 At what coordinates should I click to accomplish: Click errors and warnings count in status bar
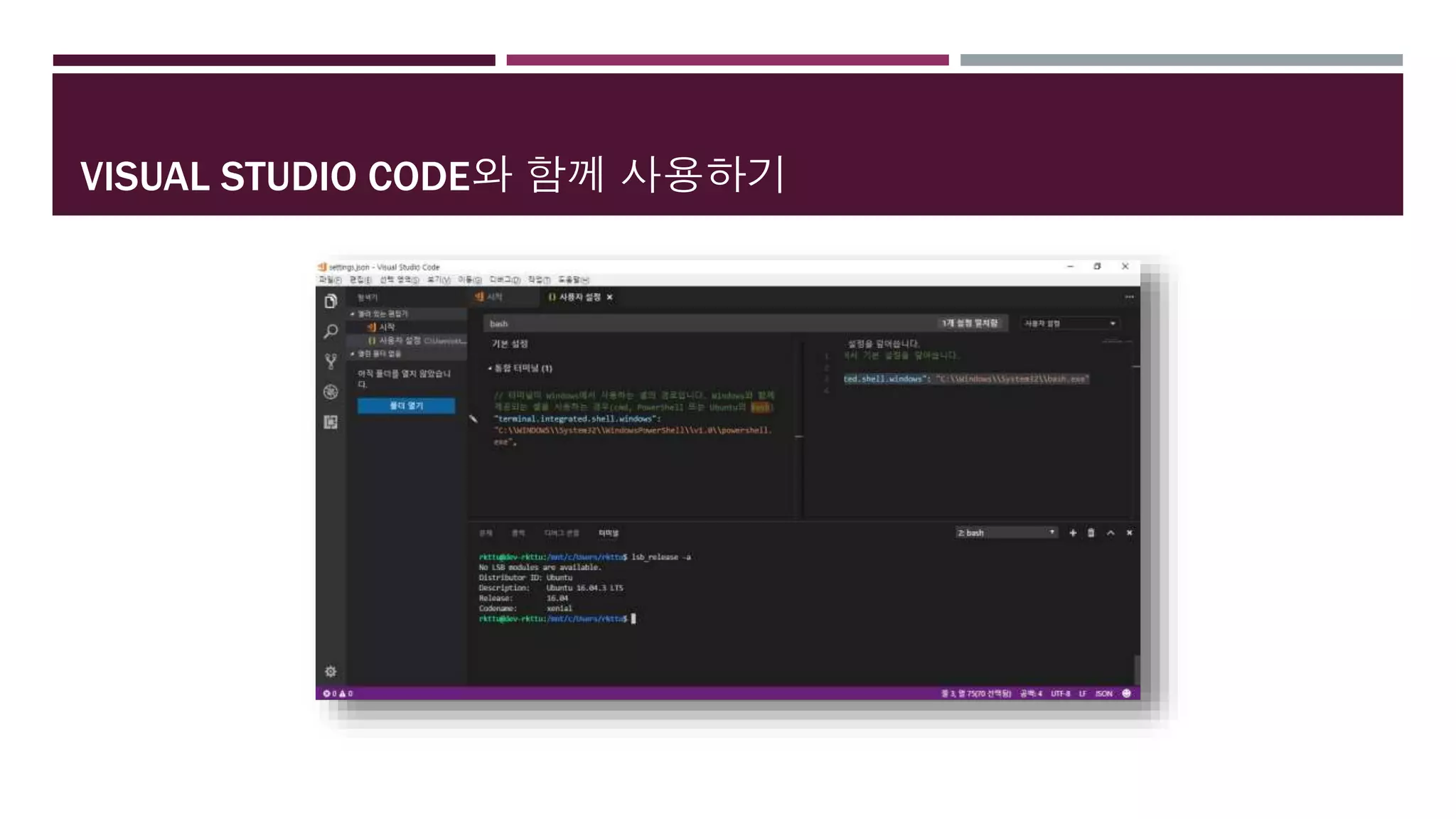pyautogui.click(x=338, y=693)
